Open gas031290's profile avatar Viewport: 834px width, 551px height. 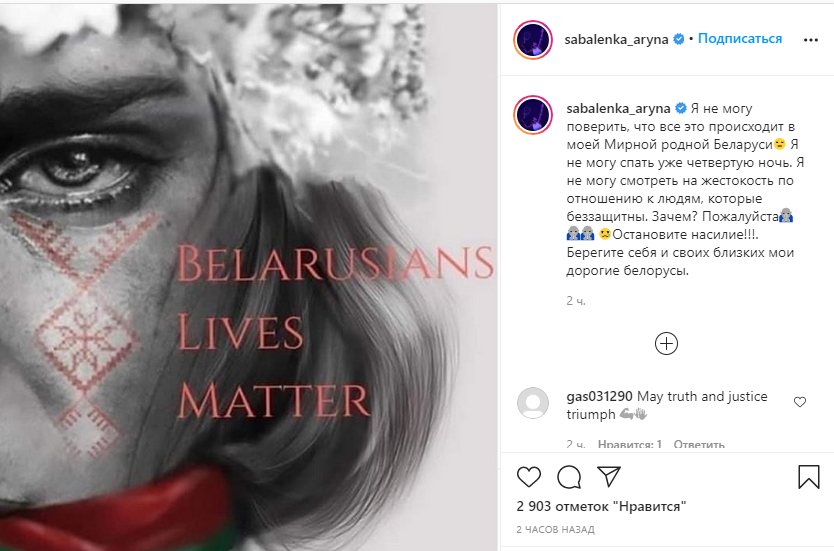click(533, 403)
